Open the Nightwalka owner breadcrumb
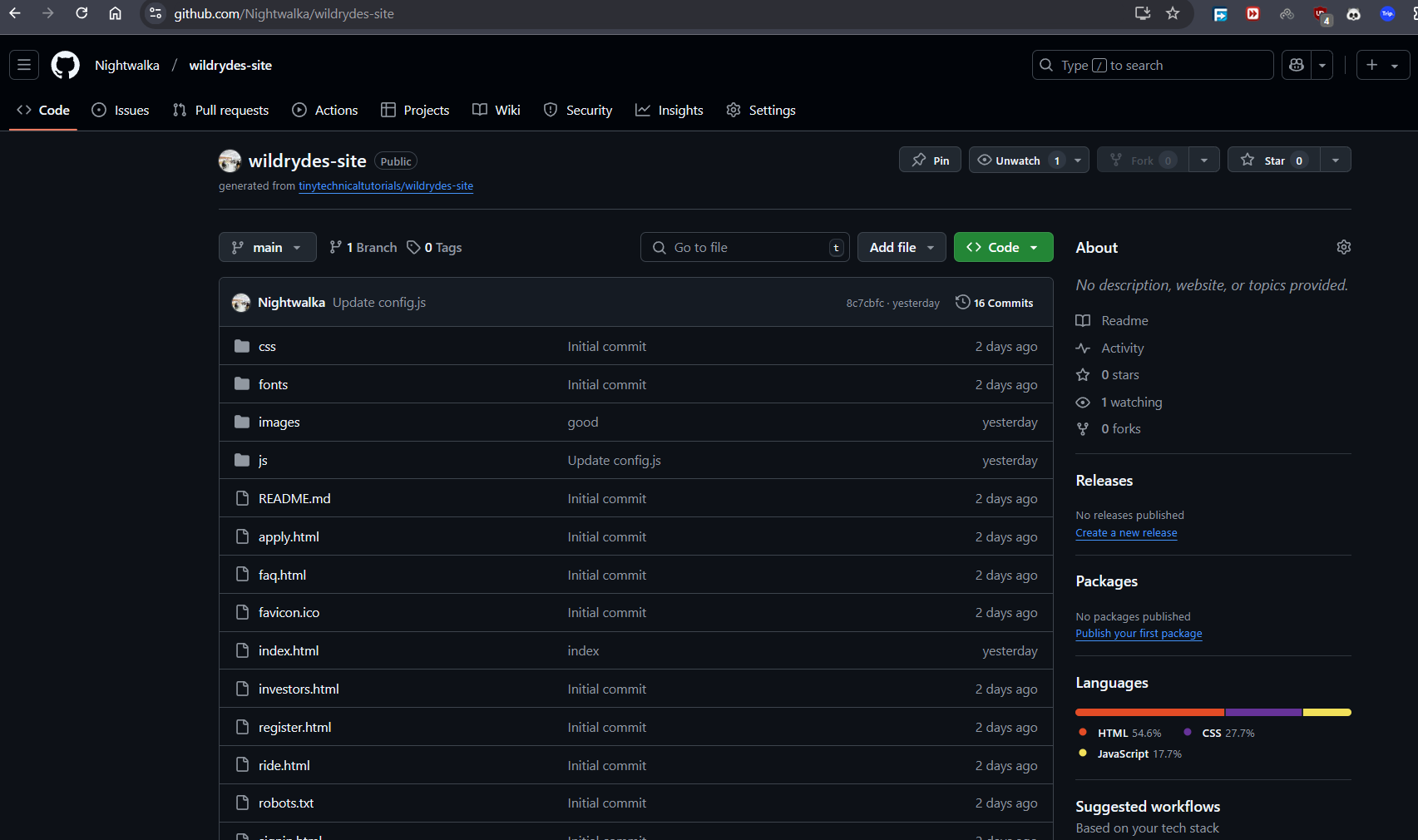This screenshot has width=1418, height=840. [x=127, y=65]
